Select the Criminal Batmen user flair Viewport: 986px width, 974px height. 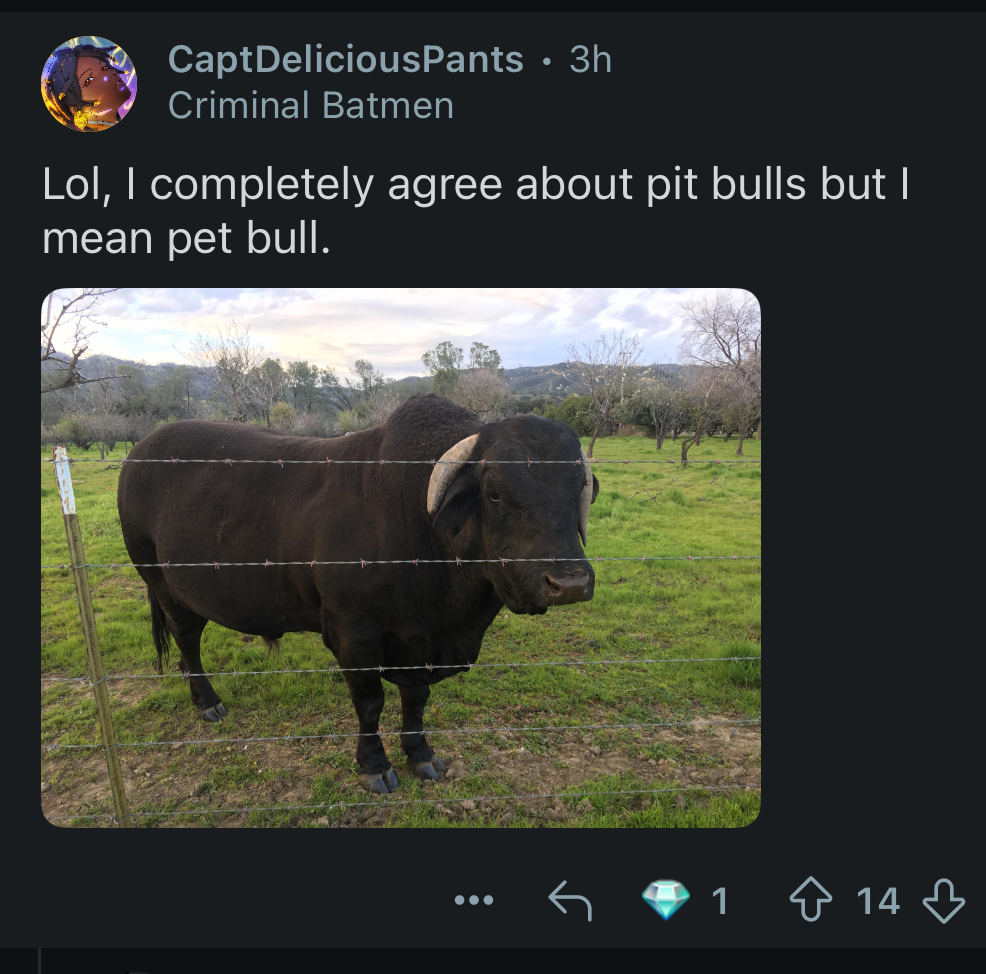coord(310,105)
